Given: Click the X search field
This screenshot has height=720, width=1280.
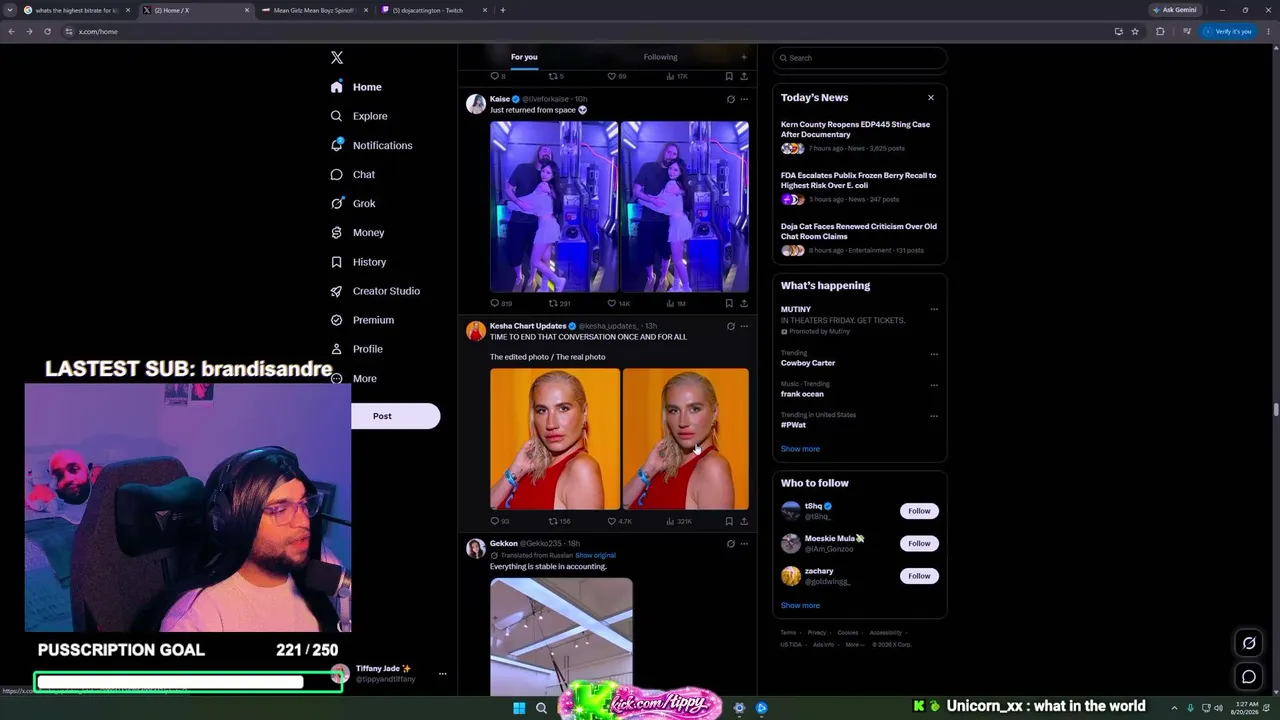Looking at the screenshot, I should (860, 58).
